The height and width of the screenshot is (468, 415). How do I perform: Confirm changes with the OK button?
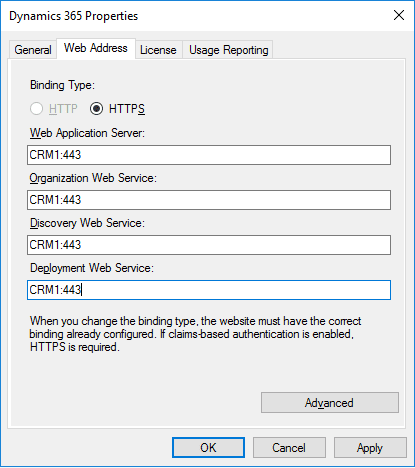[208, 447]
